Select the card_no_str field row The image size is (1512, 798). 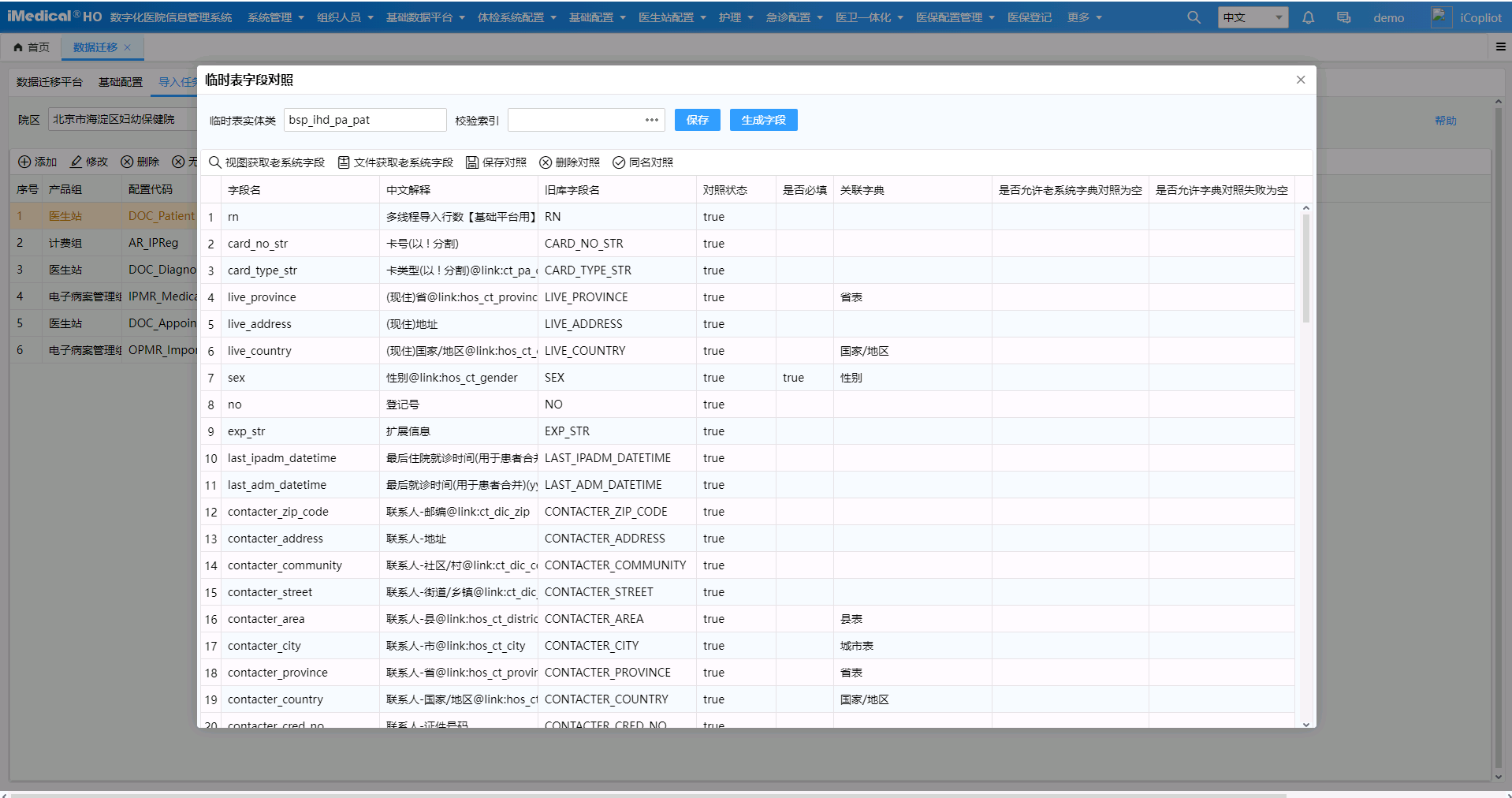pyautogui.click(x=747, y=244)
